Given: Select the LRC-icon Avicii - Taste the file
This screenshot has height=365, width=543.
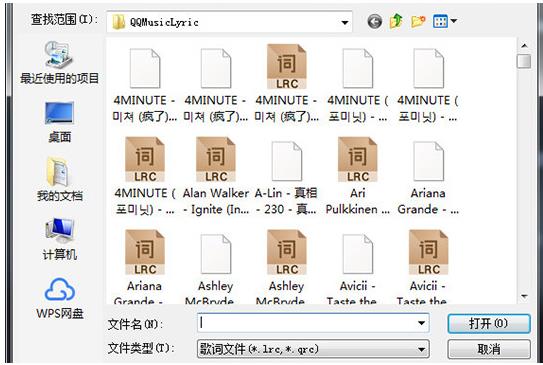Looking at the screenshot, I should (x=428, y=267).
